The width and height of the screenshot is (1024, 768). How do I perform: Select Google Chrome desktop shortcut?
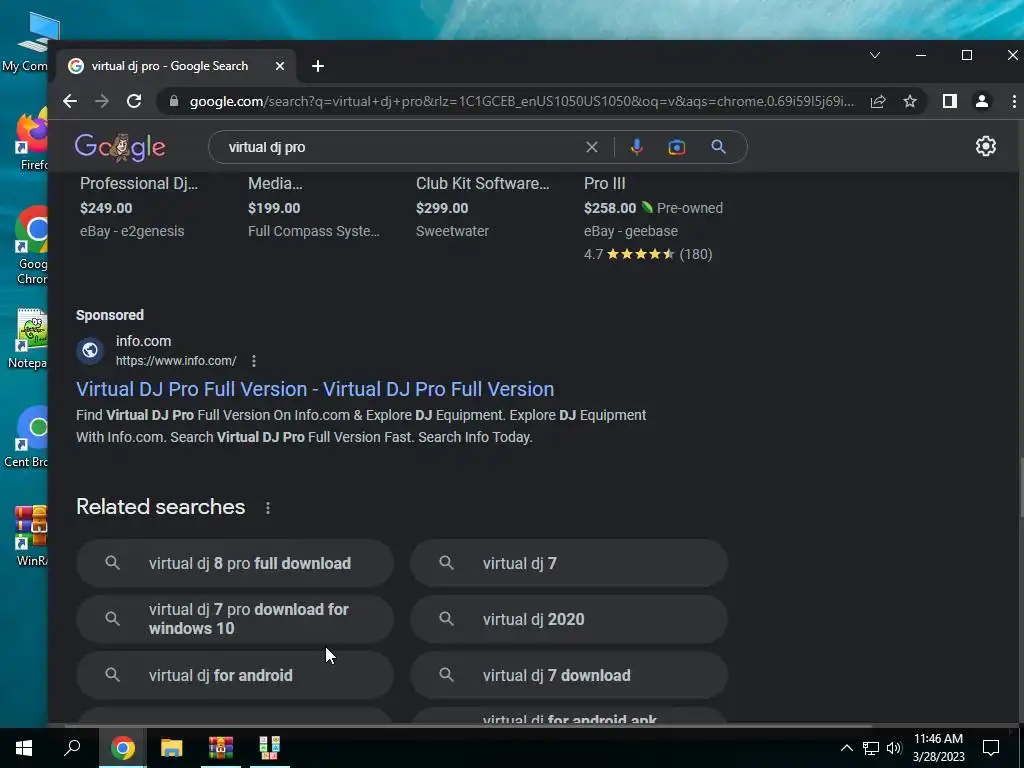click(31, 247)
